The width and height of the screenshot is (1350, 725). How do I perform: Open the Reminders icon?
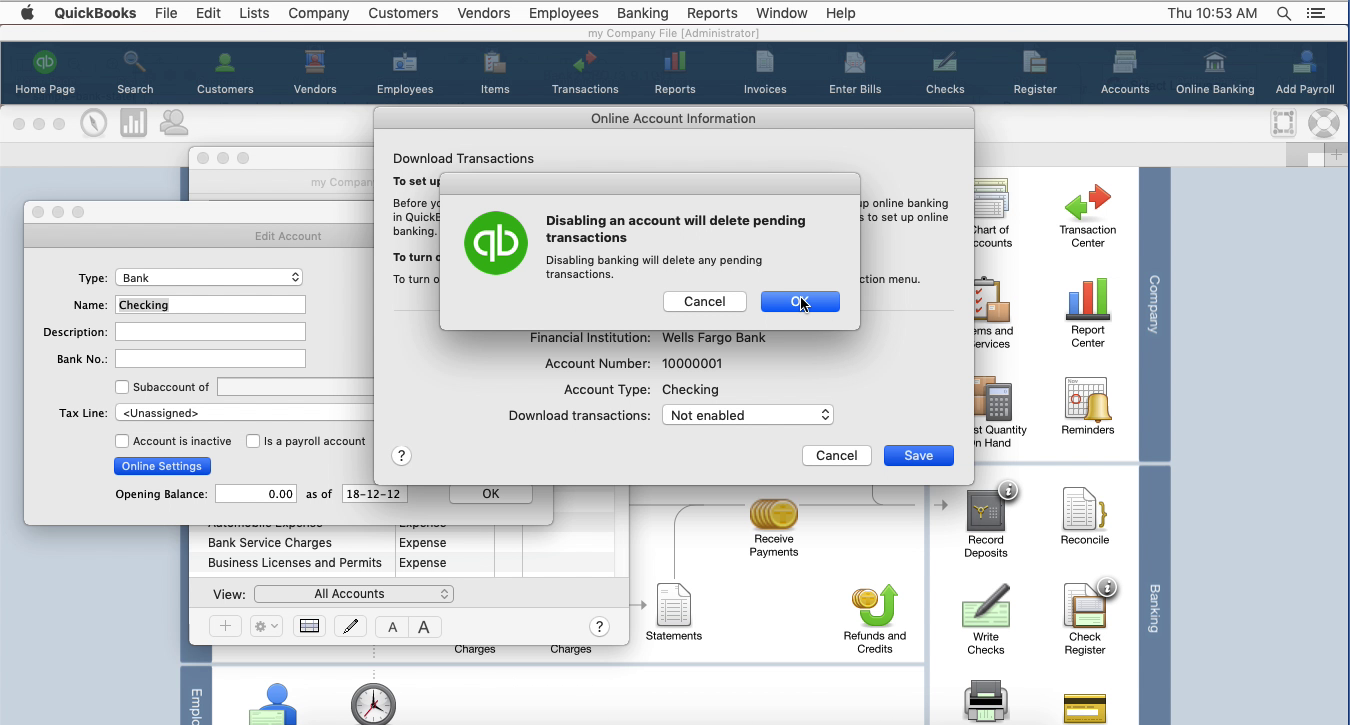[1087, 406]
